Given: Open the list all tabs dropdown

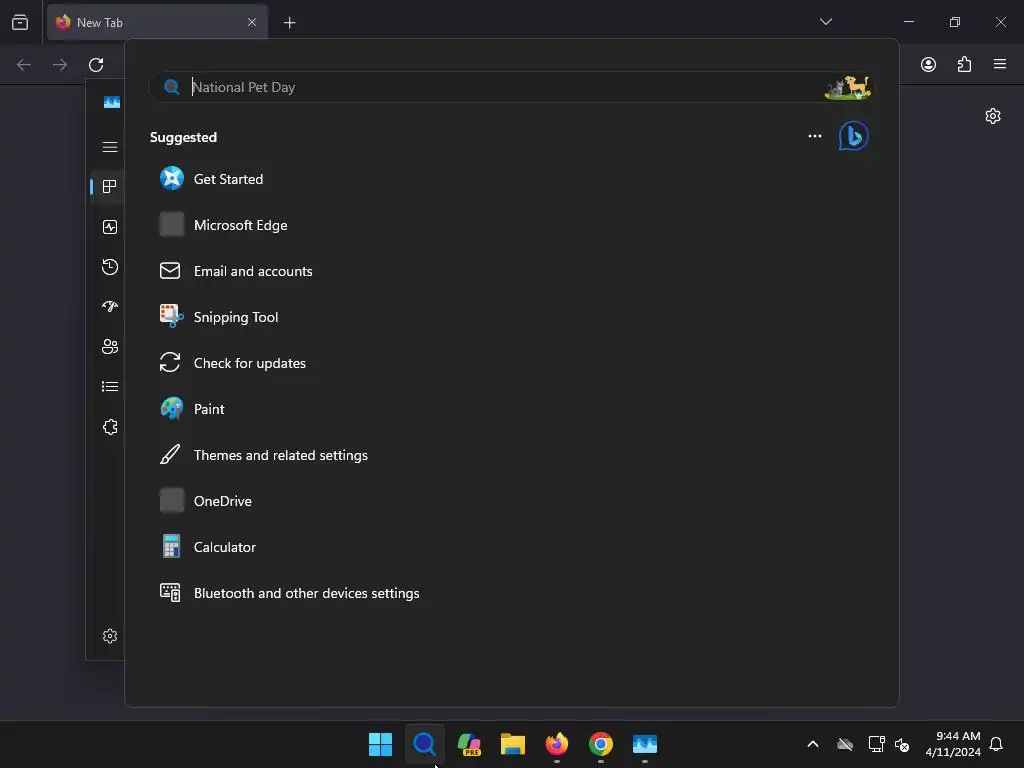Looking at the screenshot, I should [x=825, y=22].
